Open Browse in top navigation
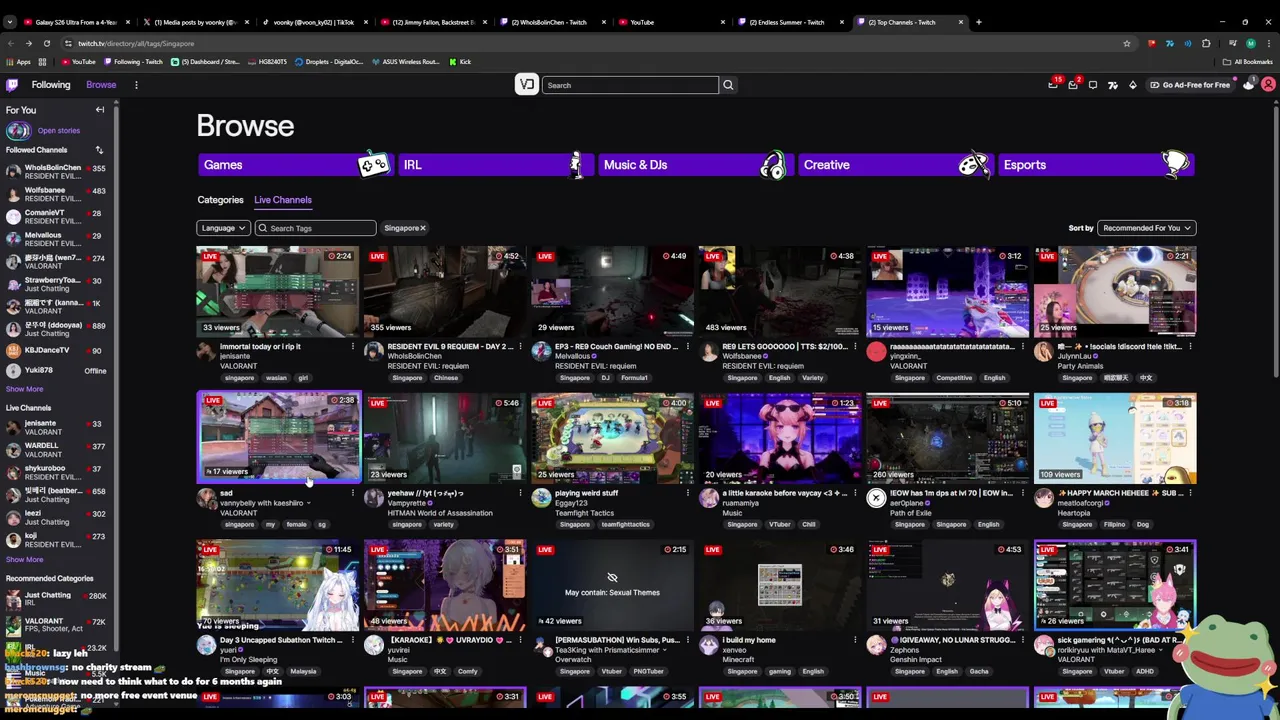Screen dimensions: 1280x720 (101, 85)
